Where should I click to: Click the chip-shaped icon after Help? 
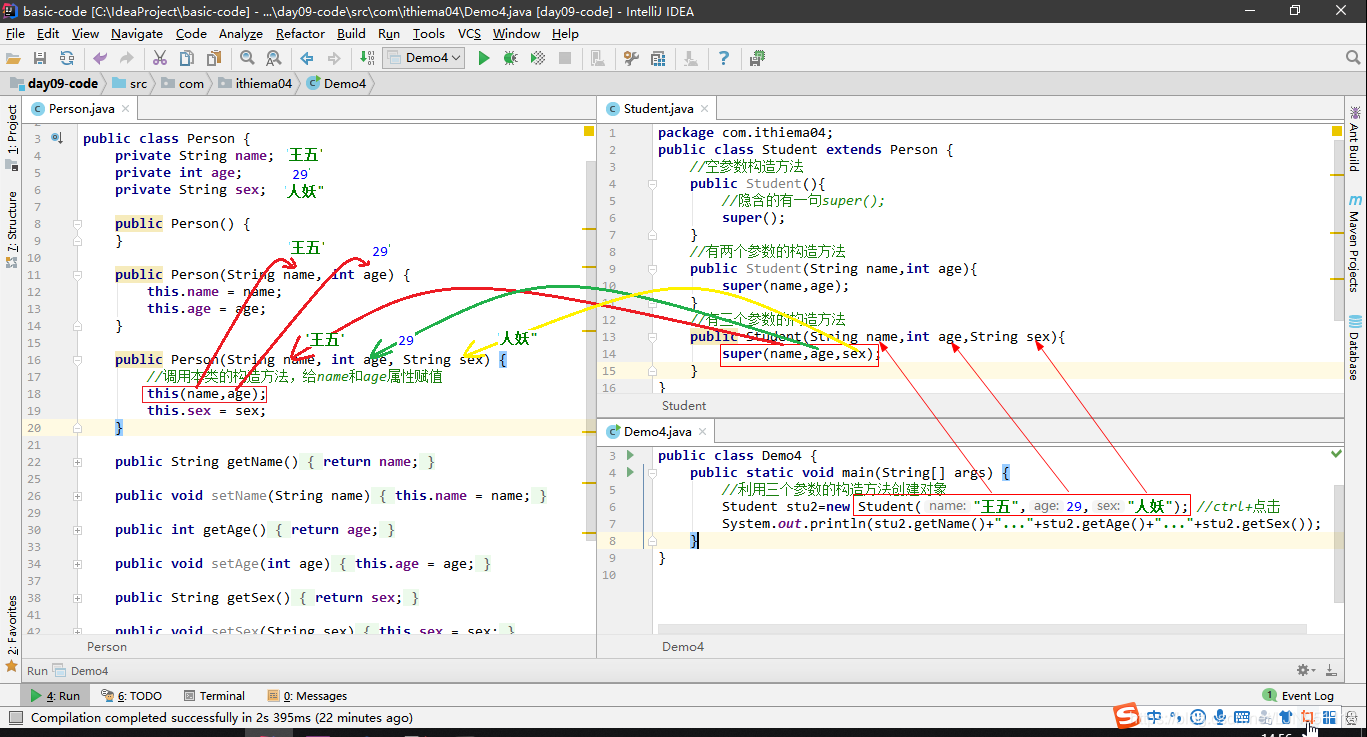757,58
